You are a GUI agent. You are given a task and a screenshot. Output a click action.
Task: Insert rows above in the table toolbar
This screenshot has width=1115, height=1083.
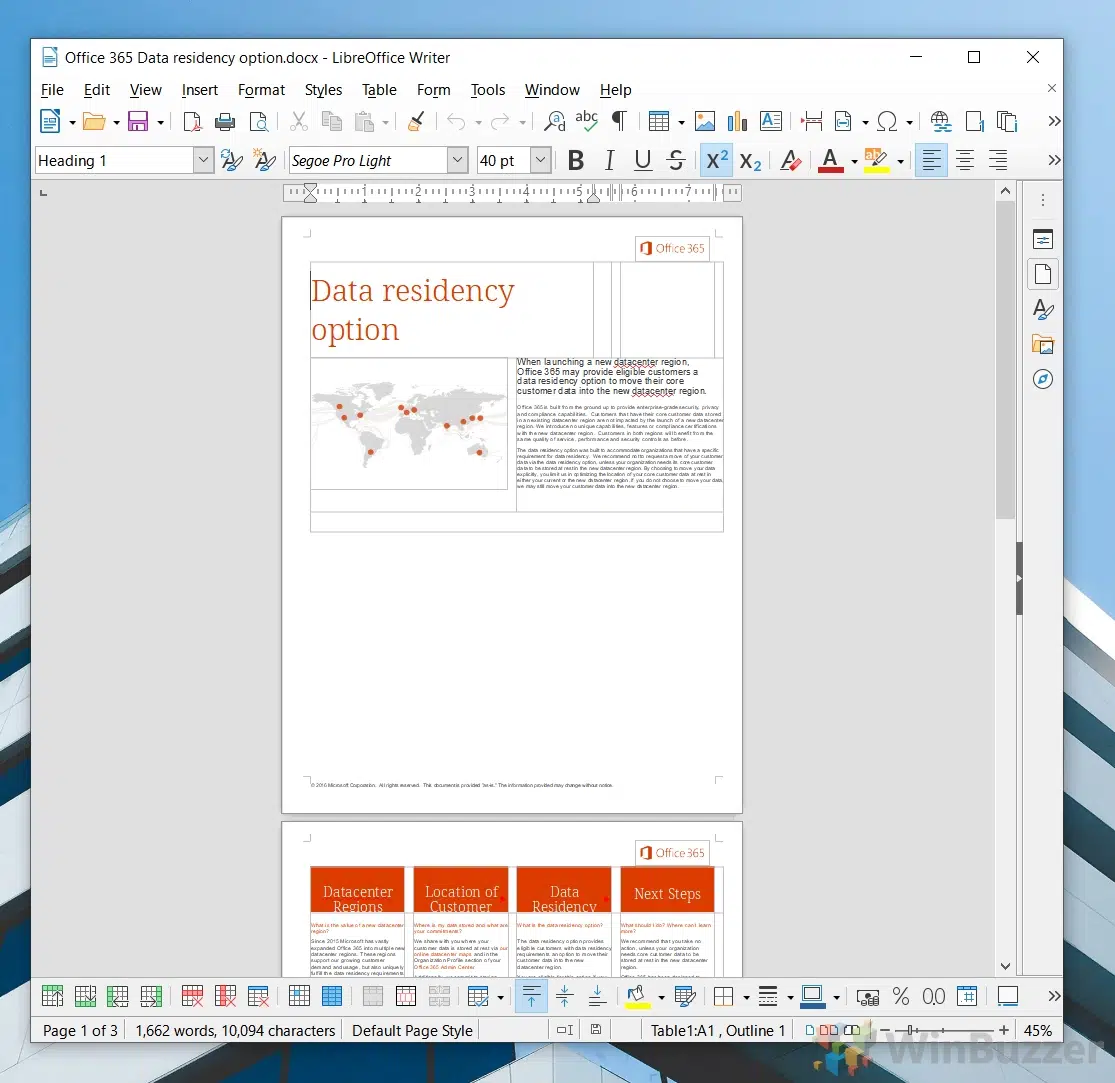(53, 996)
